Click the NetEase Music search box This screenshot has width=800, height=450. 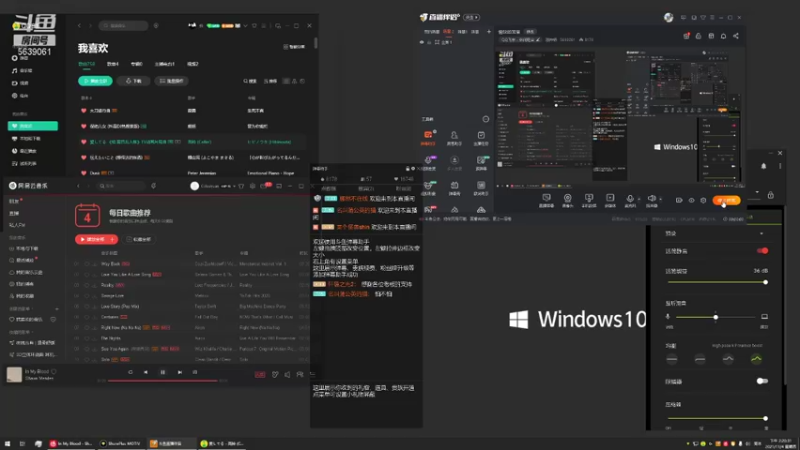coord(121,186)
